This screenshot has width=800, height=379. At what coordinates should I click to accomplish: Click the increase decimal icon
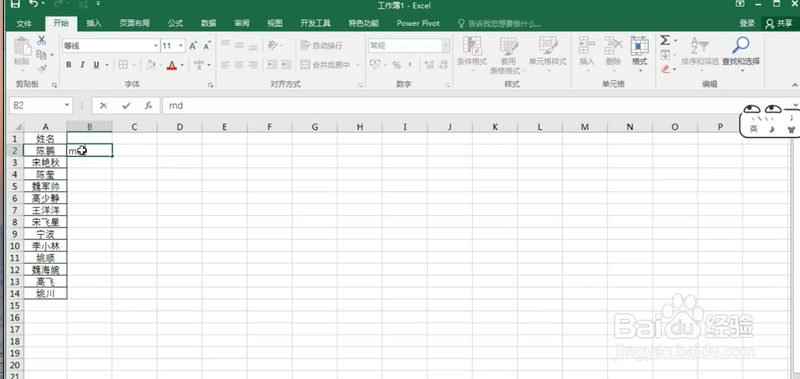[429, 65]
